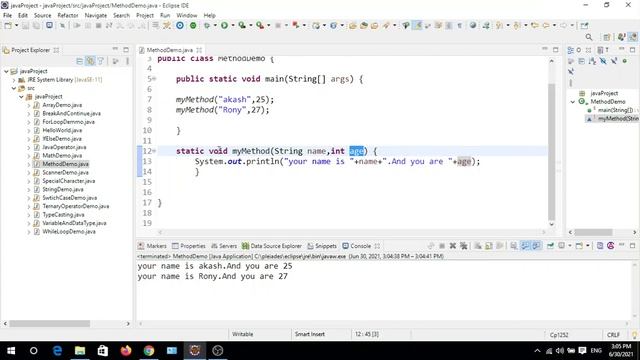
Task: Collapse MethodDemo class in Outline
Action: [x=573, y=102]
